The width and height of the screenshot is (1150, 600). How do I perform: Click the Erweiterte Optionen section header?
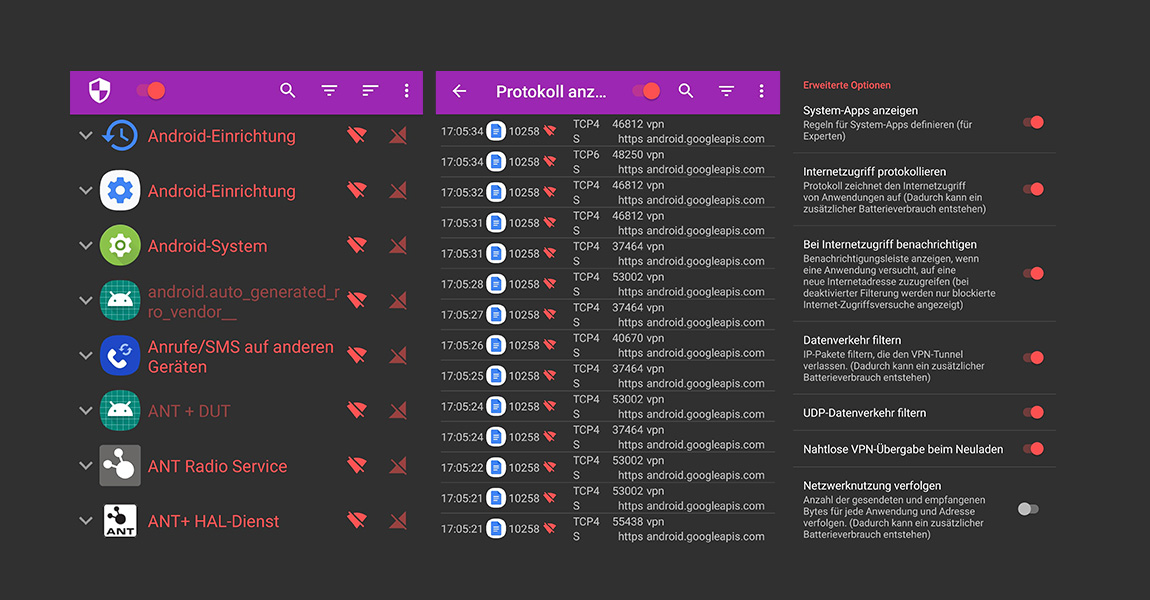(846, 85)
